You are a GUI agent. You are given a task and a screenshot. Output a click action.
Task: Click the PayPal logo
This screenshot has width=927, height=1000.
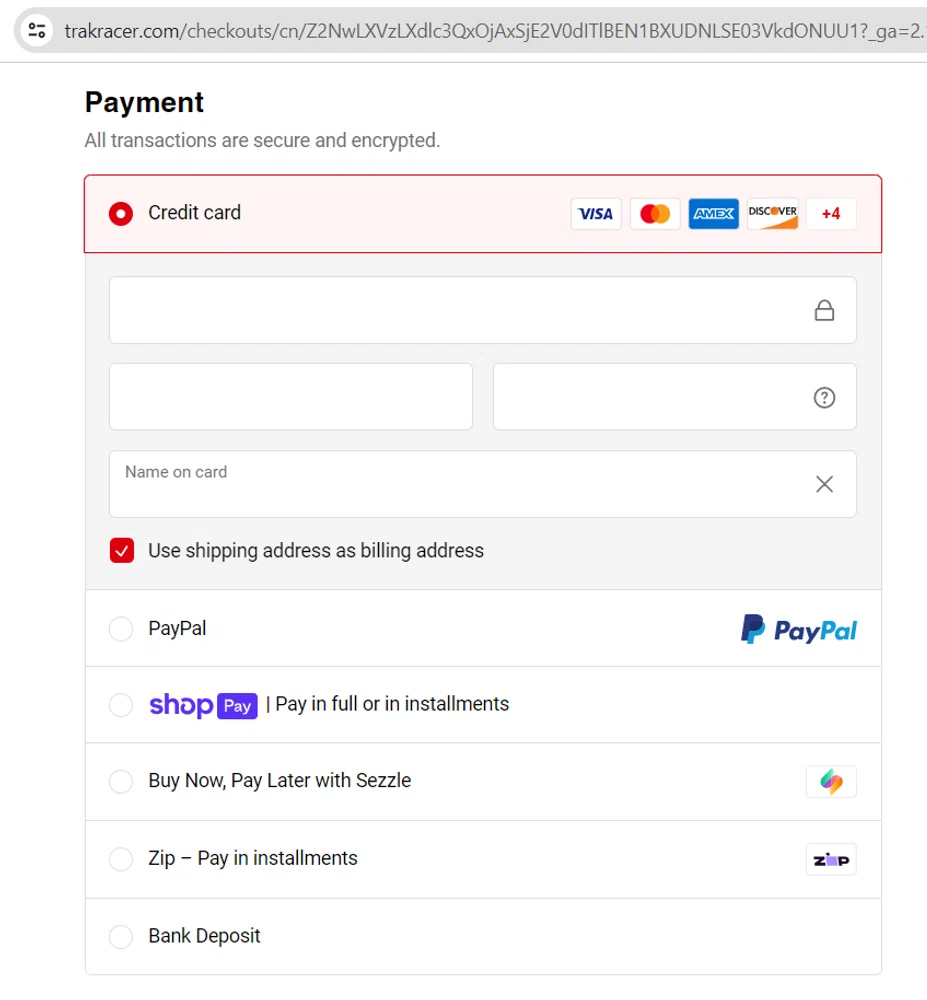coord(797,629)
